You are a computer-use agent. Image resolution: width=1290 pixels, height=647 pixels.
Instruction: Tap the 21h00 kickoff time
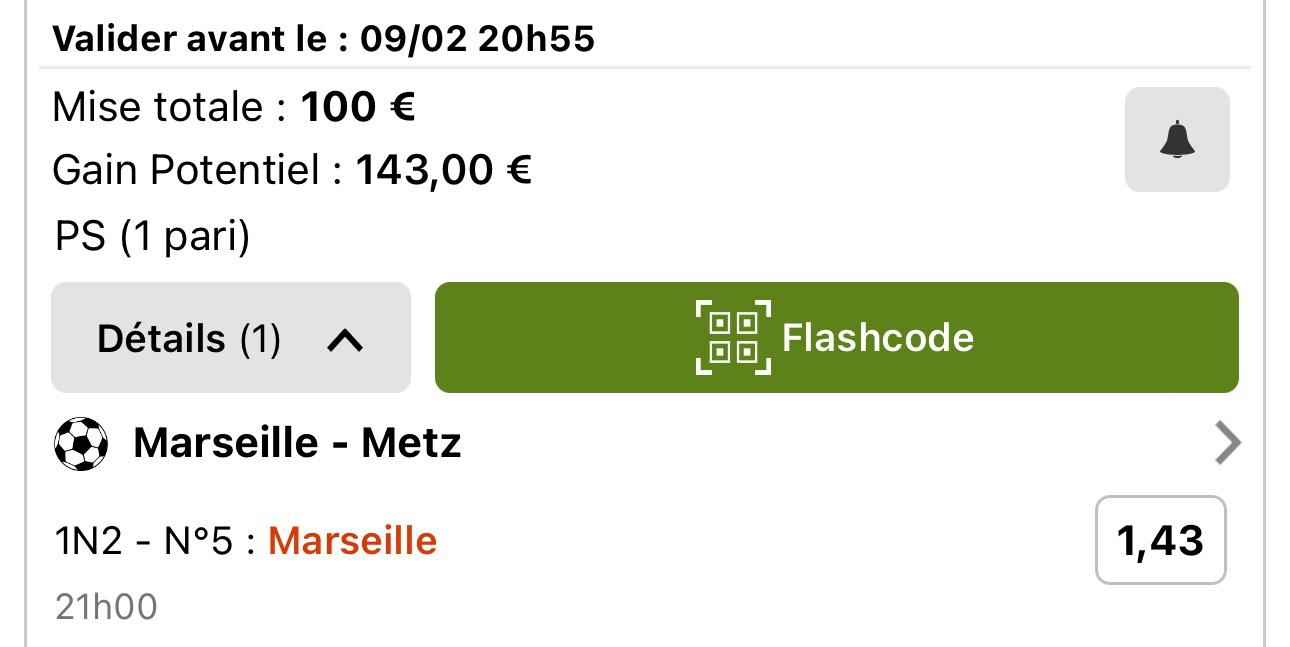106,606
